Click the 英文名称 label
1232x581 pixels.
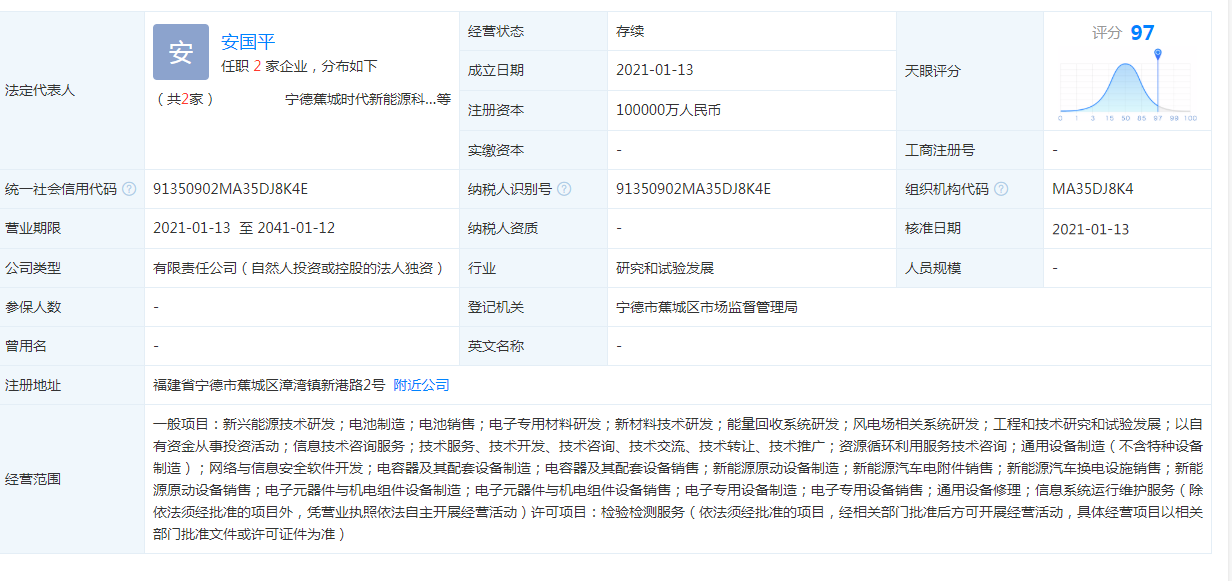496,346
